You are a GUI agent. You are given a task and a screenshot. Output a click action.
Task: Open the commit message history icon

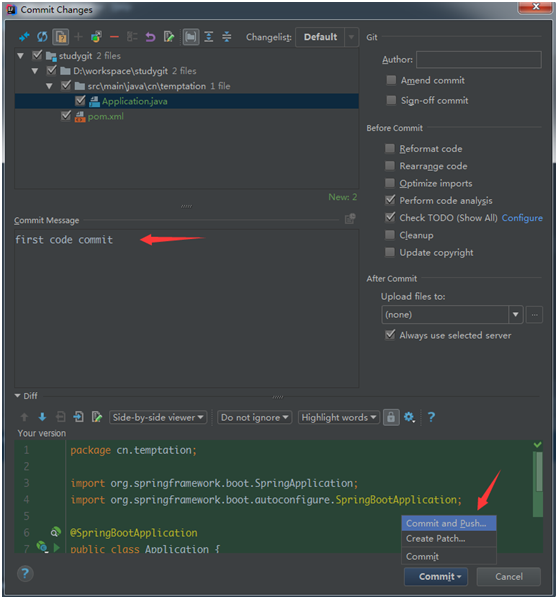[350, 219]
